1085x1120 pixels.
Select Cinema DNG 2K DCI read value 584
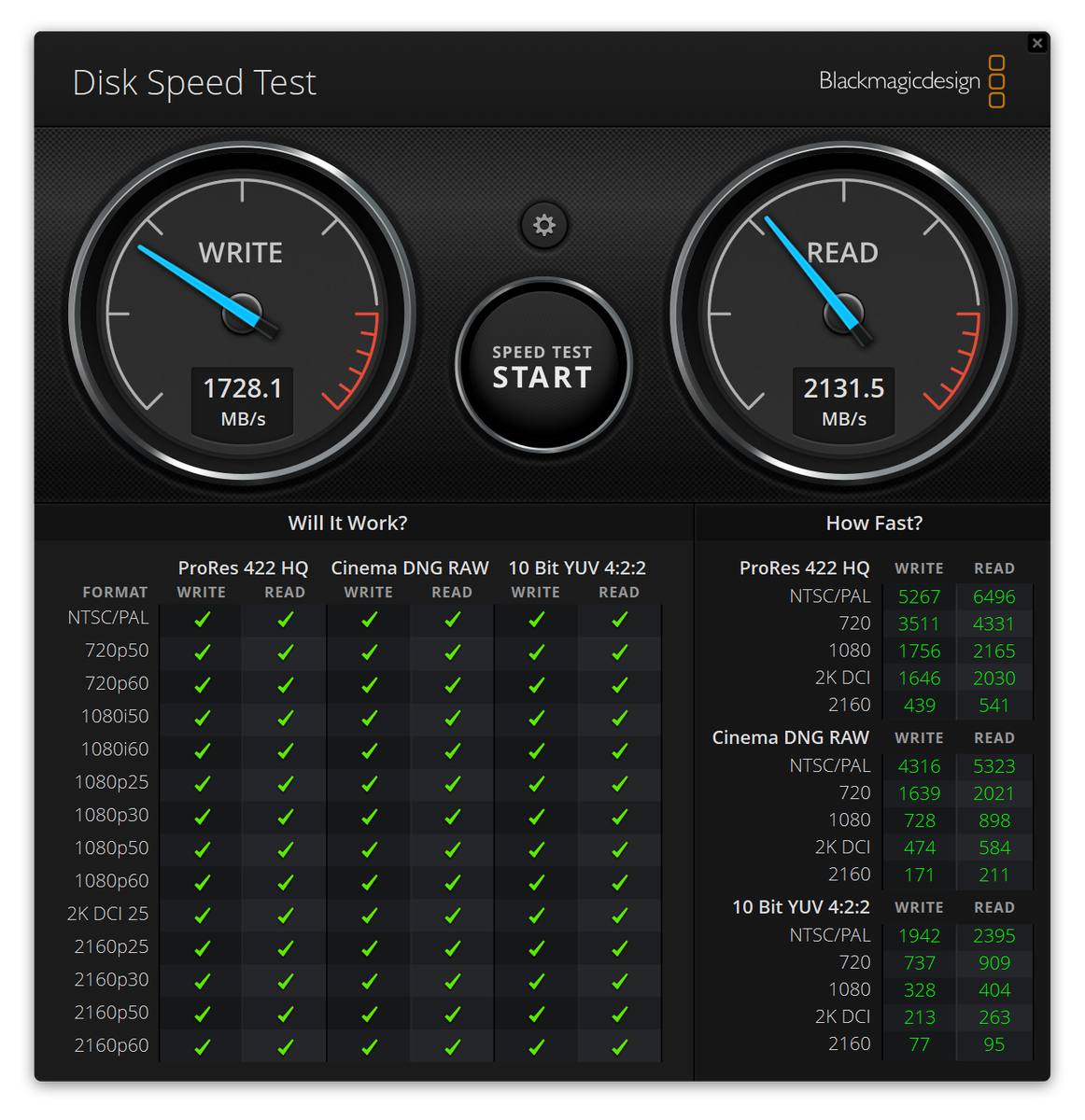point(993,847)
